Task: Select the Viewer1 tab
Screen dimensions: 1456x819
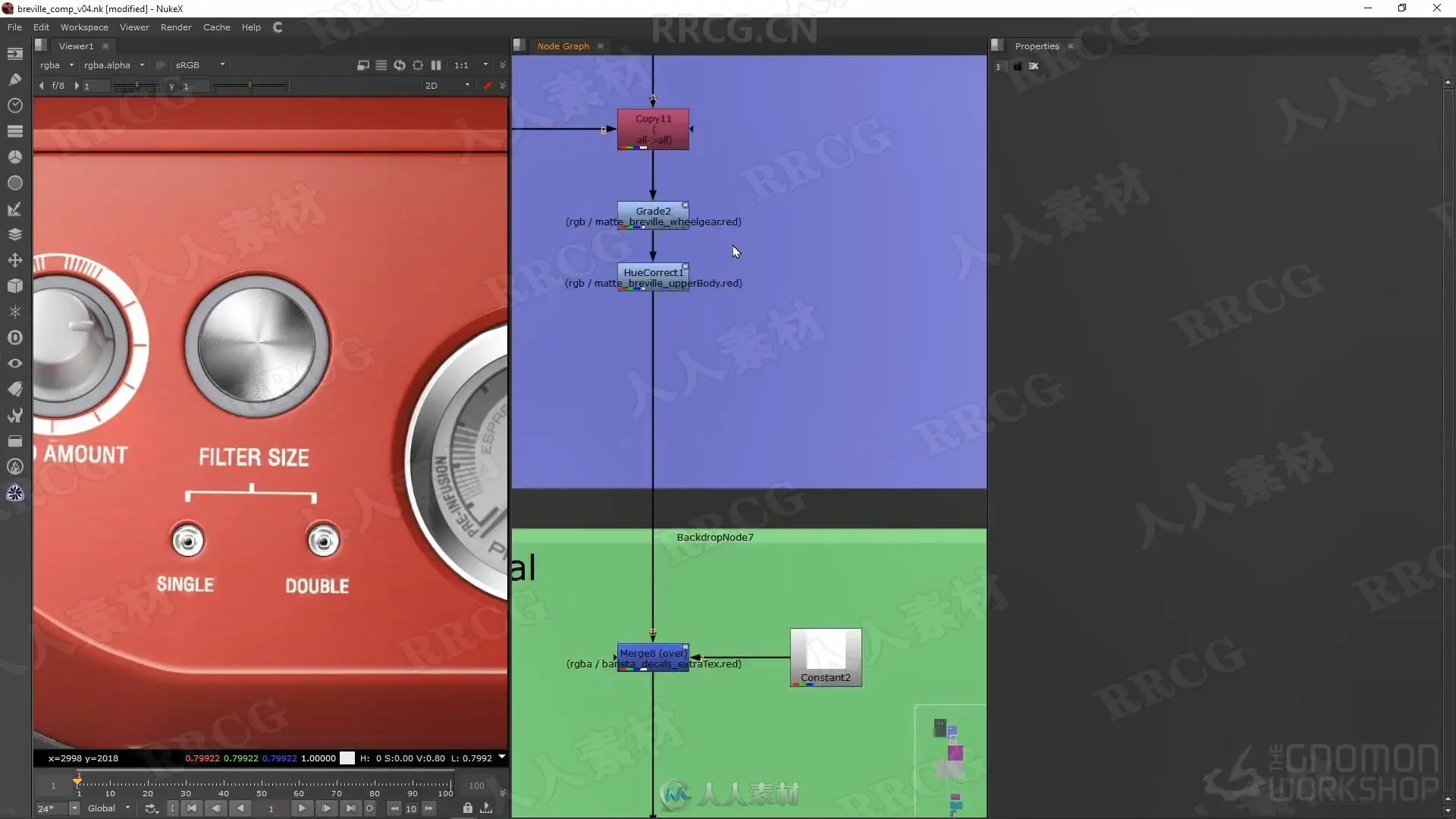Action: tap(76, 46)
